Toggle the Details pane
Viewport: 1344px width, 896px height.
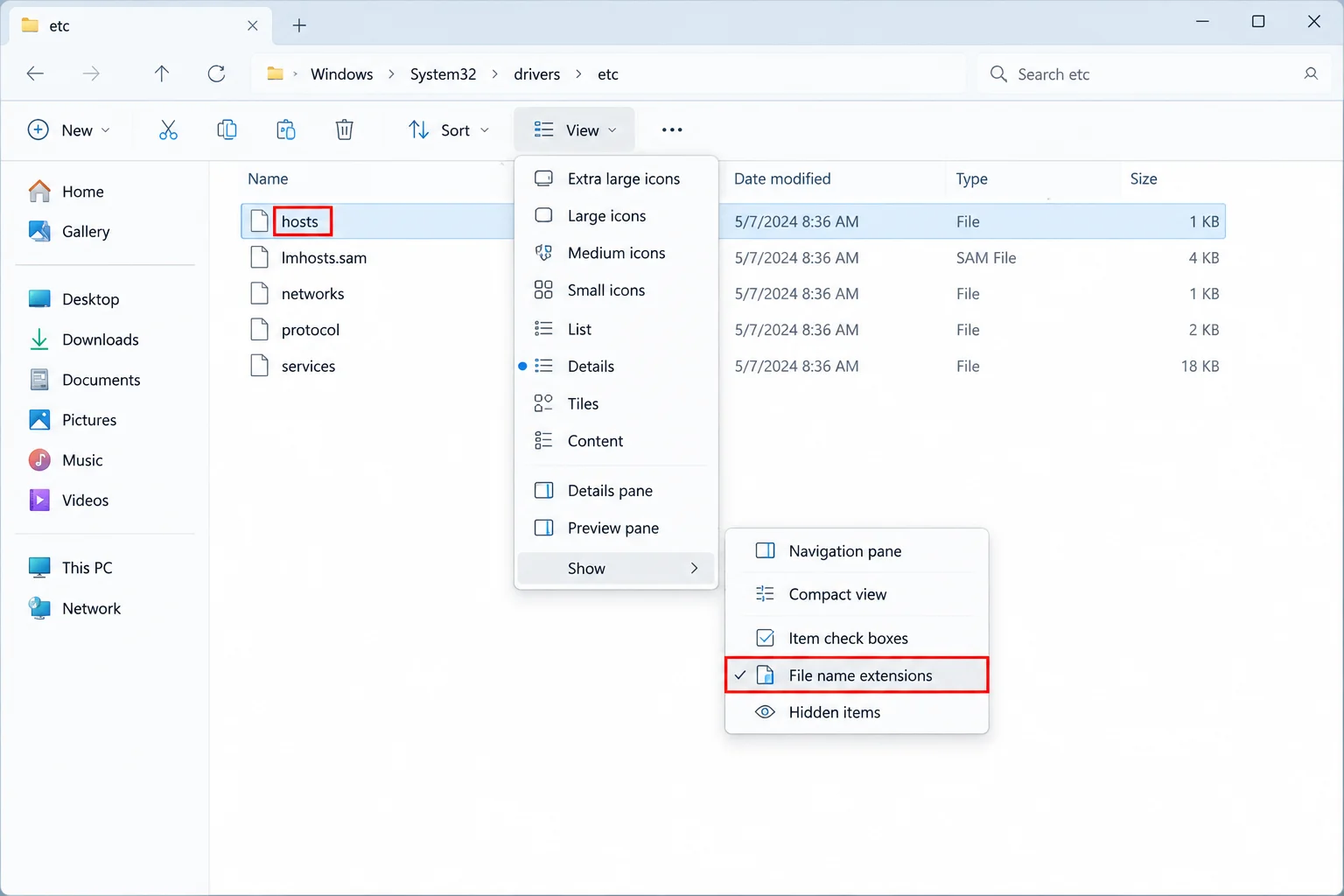616,491
